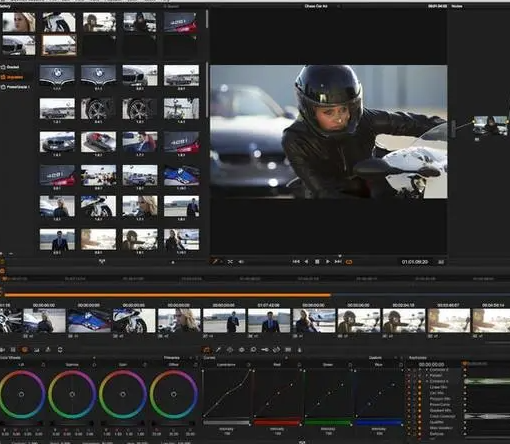Stop playback in the viewer
The image size is (510, 444).
317,262
